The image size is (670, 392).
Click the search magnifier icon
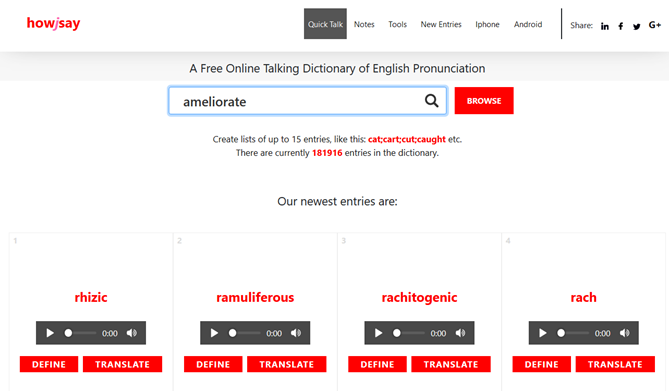tap(432, 101)
